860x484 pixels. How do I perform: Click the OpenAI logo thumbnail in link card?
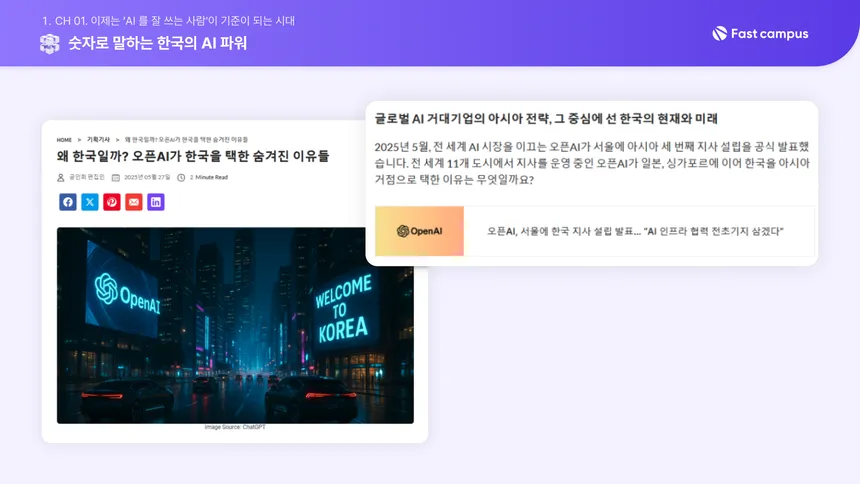[x=420, y=231]
